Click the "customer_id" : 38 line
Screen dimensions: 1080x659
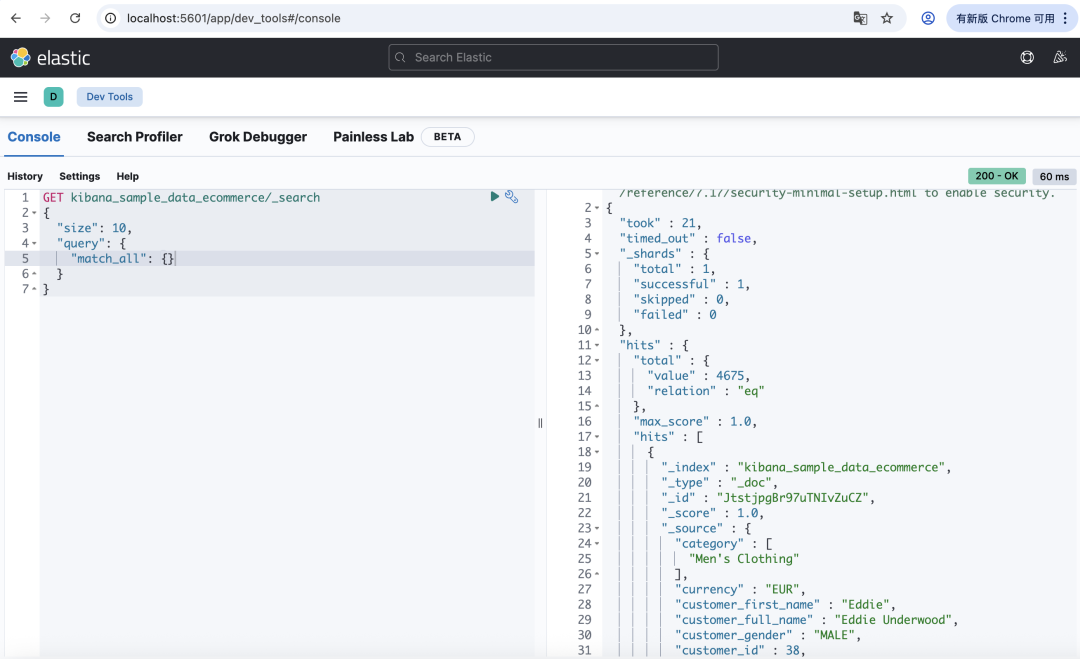[740, 650]
